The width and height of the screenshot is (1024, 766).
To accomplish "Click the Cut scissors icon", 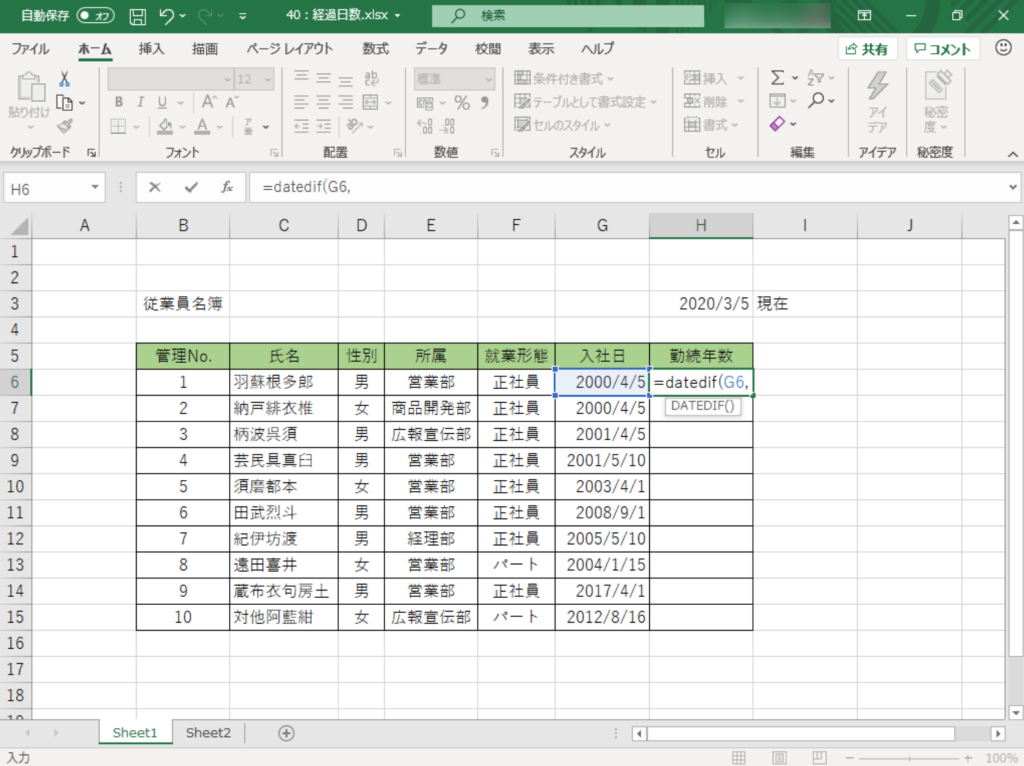I will click(65, 79).
